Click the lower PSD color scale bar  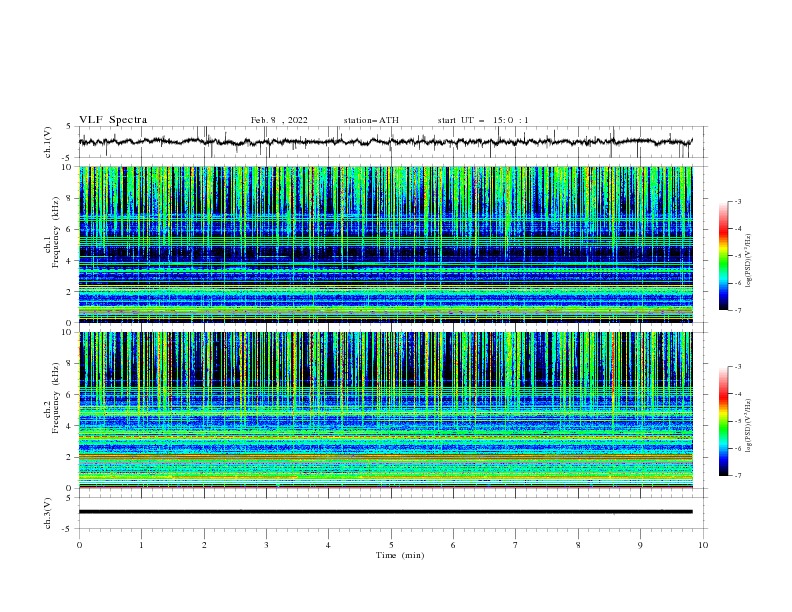coord(723,421)
